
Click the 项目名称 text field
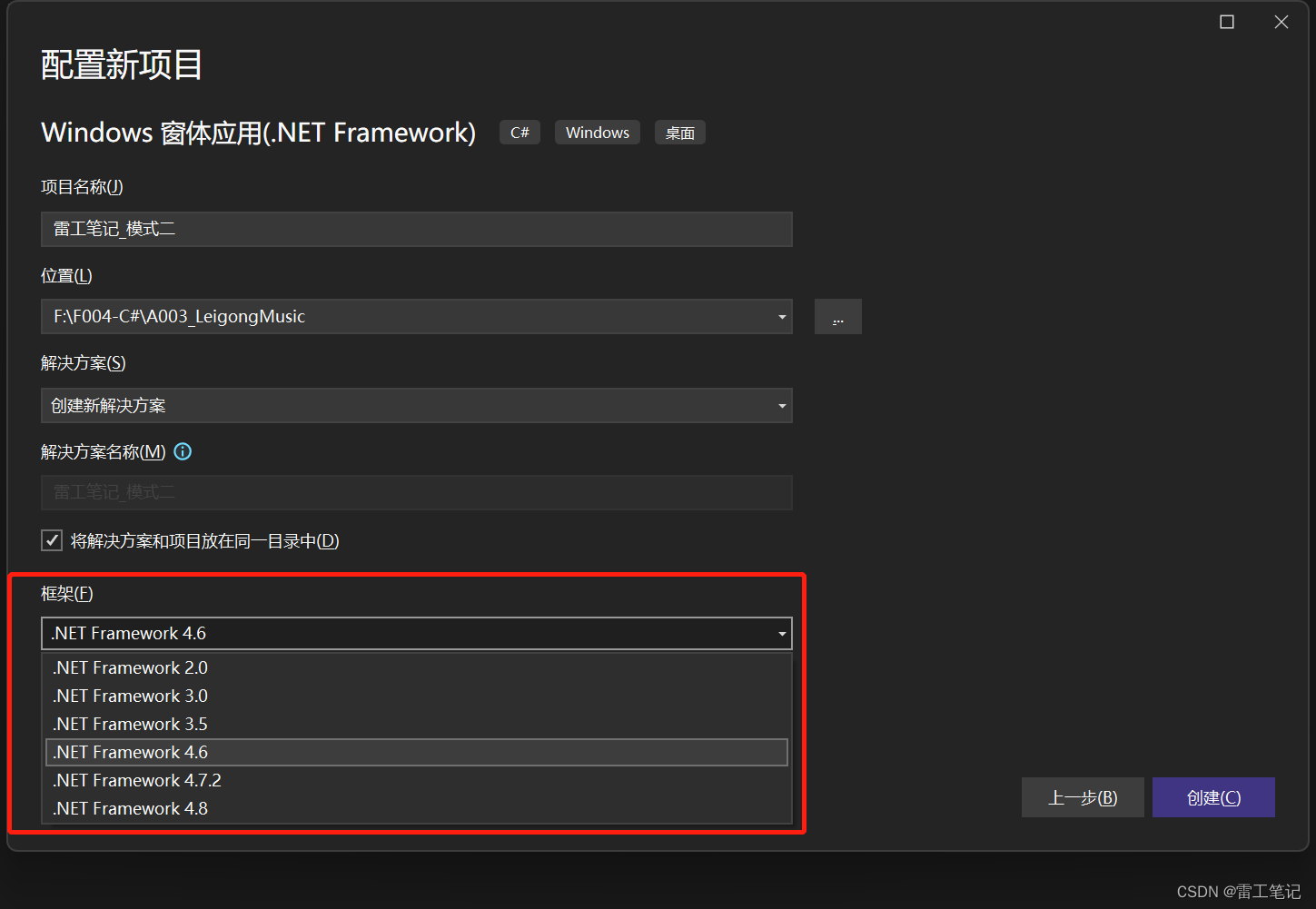tap(417, 229)
